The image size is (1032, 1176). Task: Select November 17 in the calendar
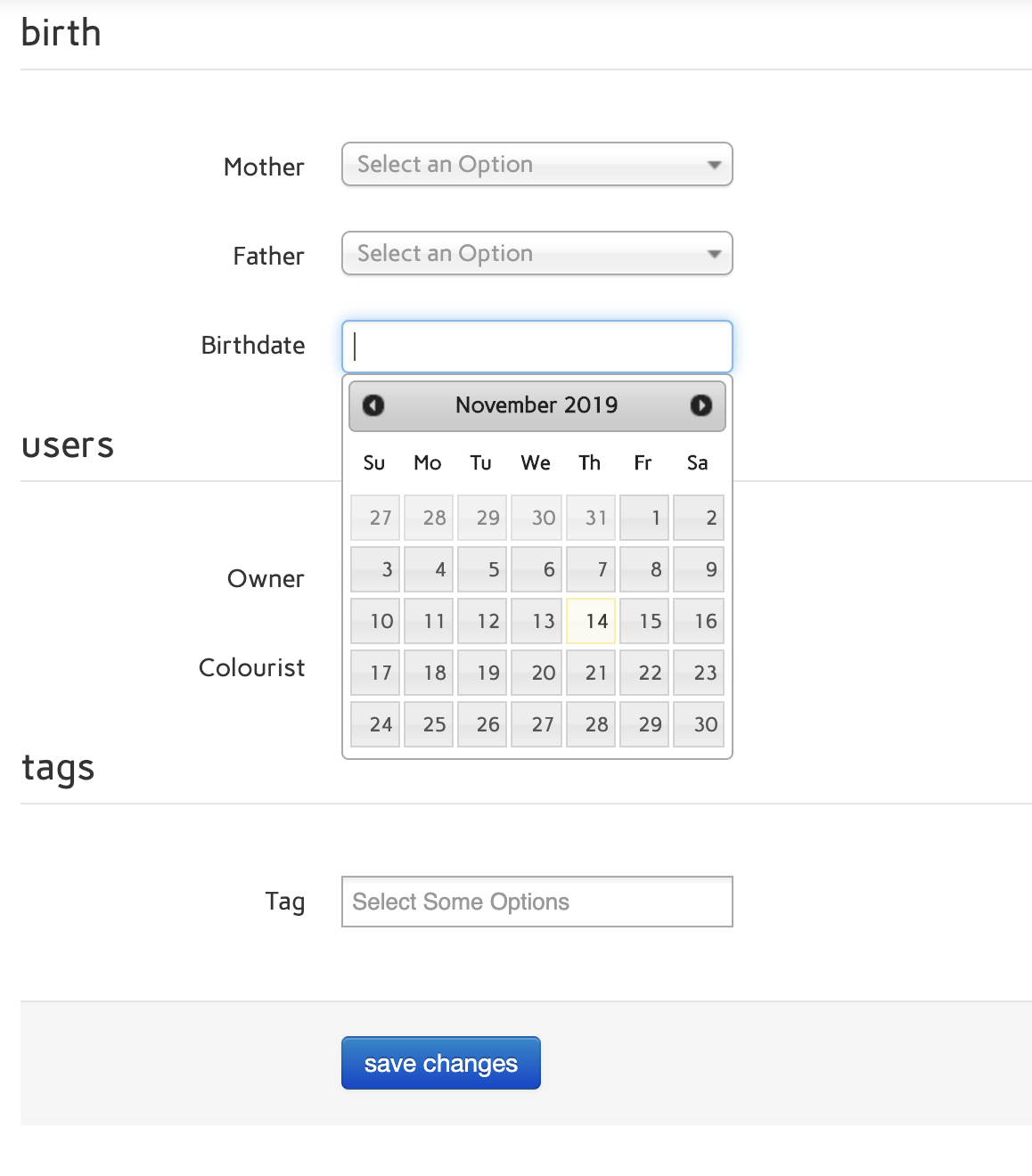click(375, 673)
